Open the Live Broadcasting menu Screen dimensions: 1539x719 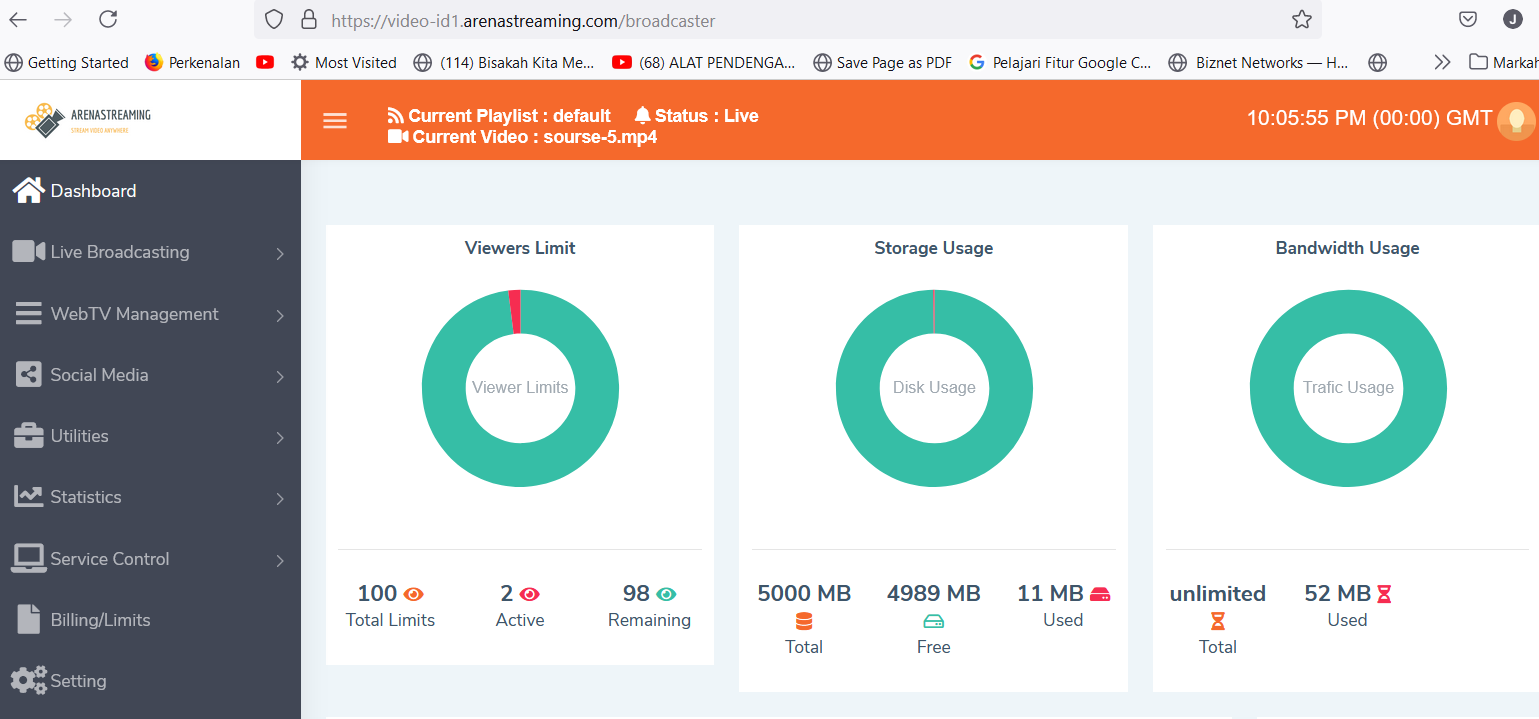150,252
